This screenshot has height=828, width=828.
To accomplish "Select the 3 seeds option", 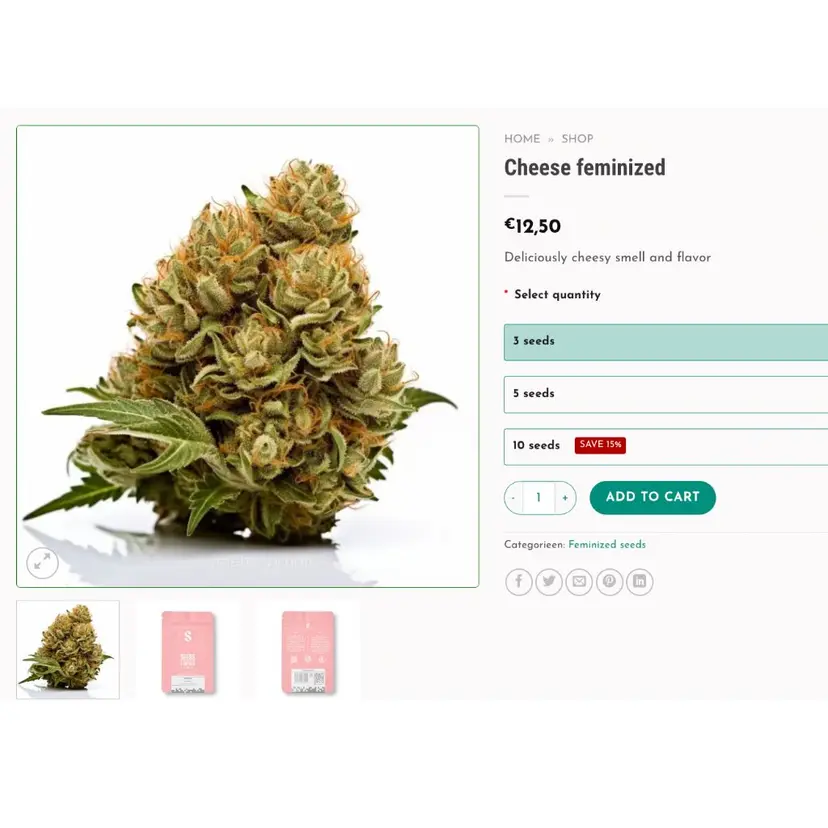I will [666, 342].
